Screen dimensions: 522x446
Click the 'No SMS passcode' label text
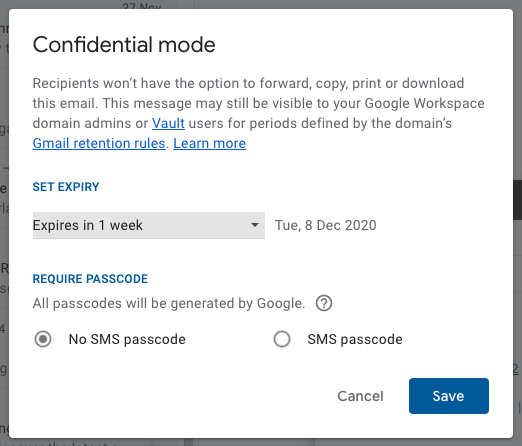(x=127, y=339)
